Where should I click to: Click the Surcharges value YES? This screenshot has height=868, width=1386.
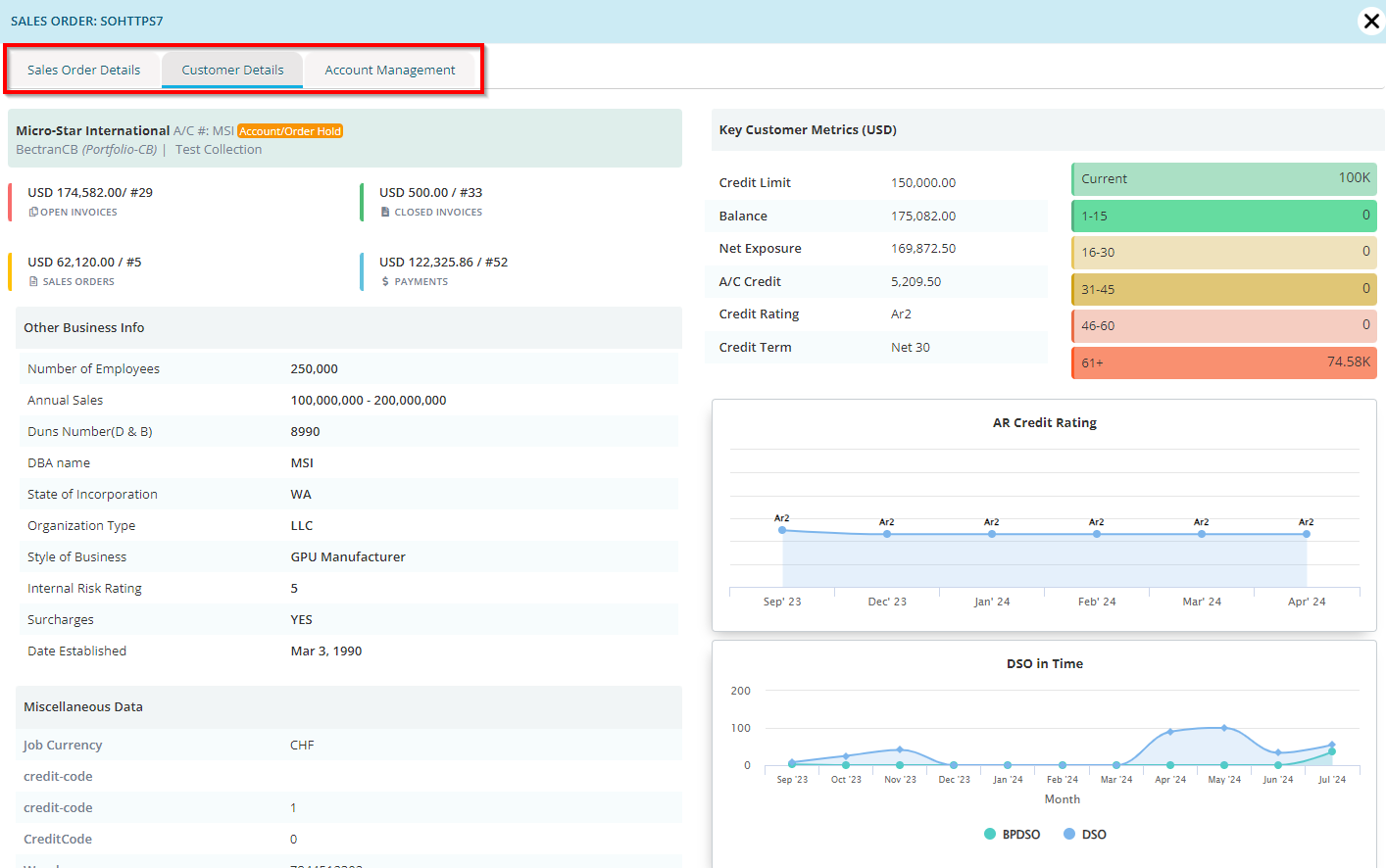[x=302, y=619]
